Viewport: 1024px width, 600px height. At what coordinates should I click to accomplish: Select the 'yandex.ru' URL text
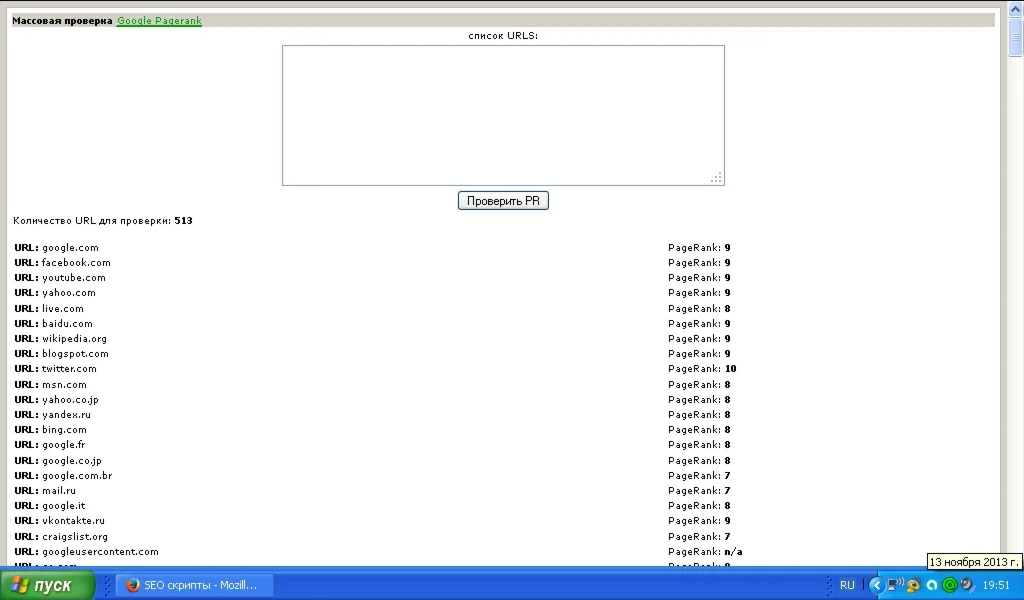[x=67, y=415]
